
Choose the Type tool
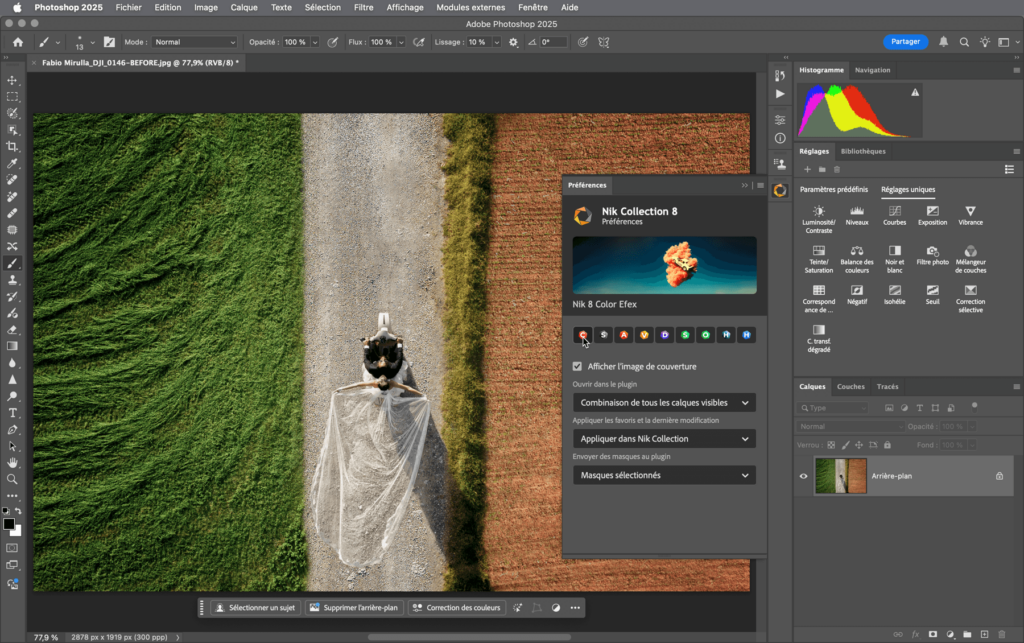[12, 413]
